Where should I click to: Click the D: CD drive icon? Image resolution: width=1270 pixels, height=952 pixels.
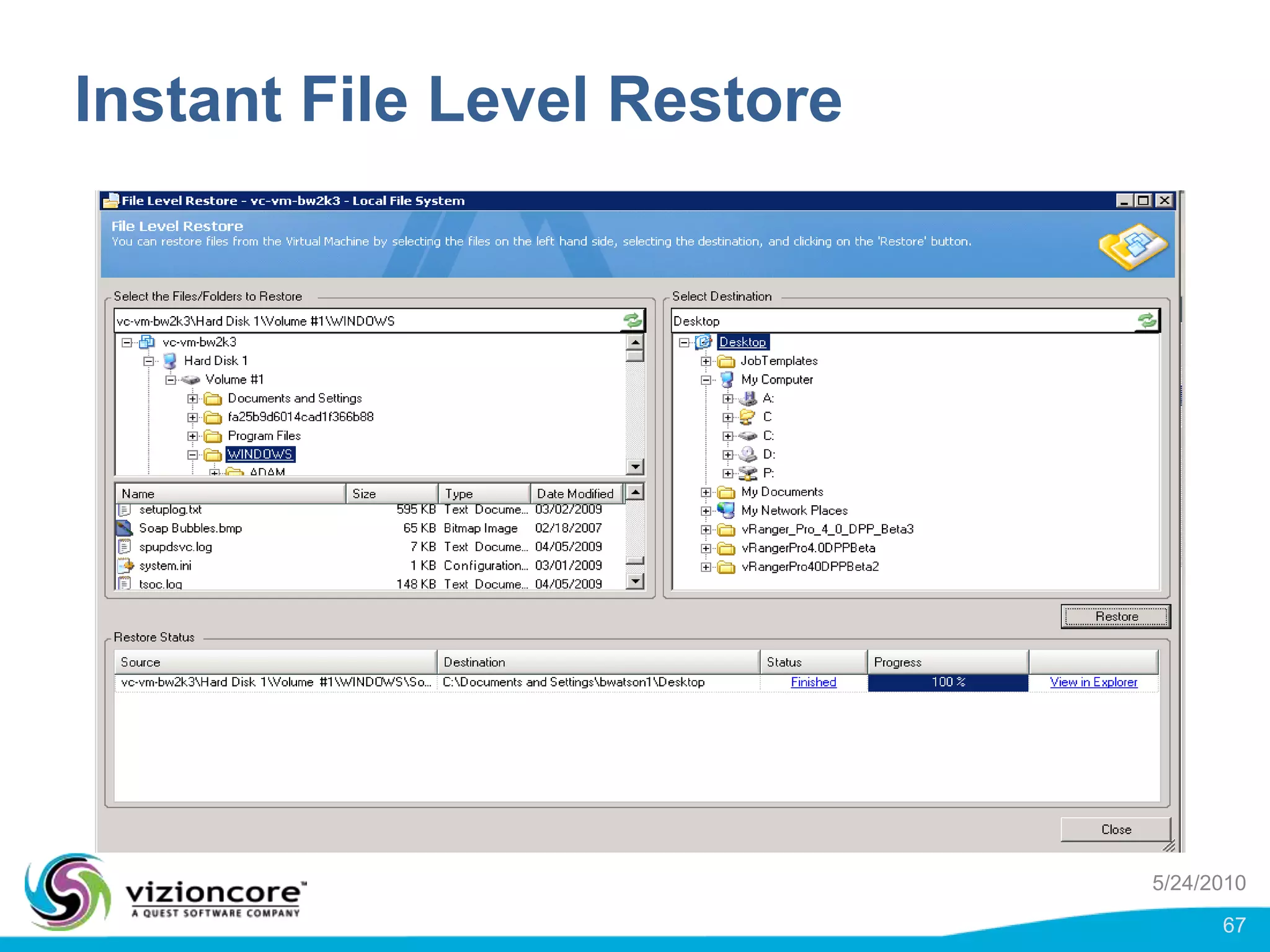pos(748,454)
